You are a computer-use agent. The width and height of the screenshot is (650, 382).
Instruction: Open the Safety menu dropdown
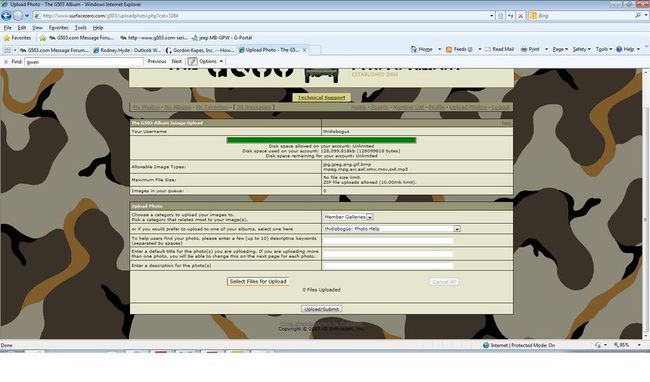(x=581, y=49)
